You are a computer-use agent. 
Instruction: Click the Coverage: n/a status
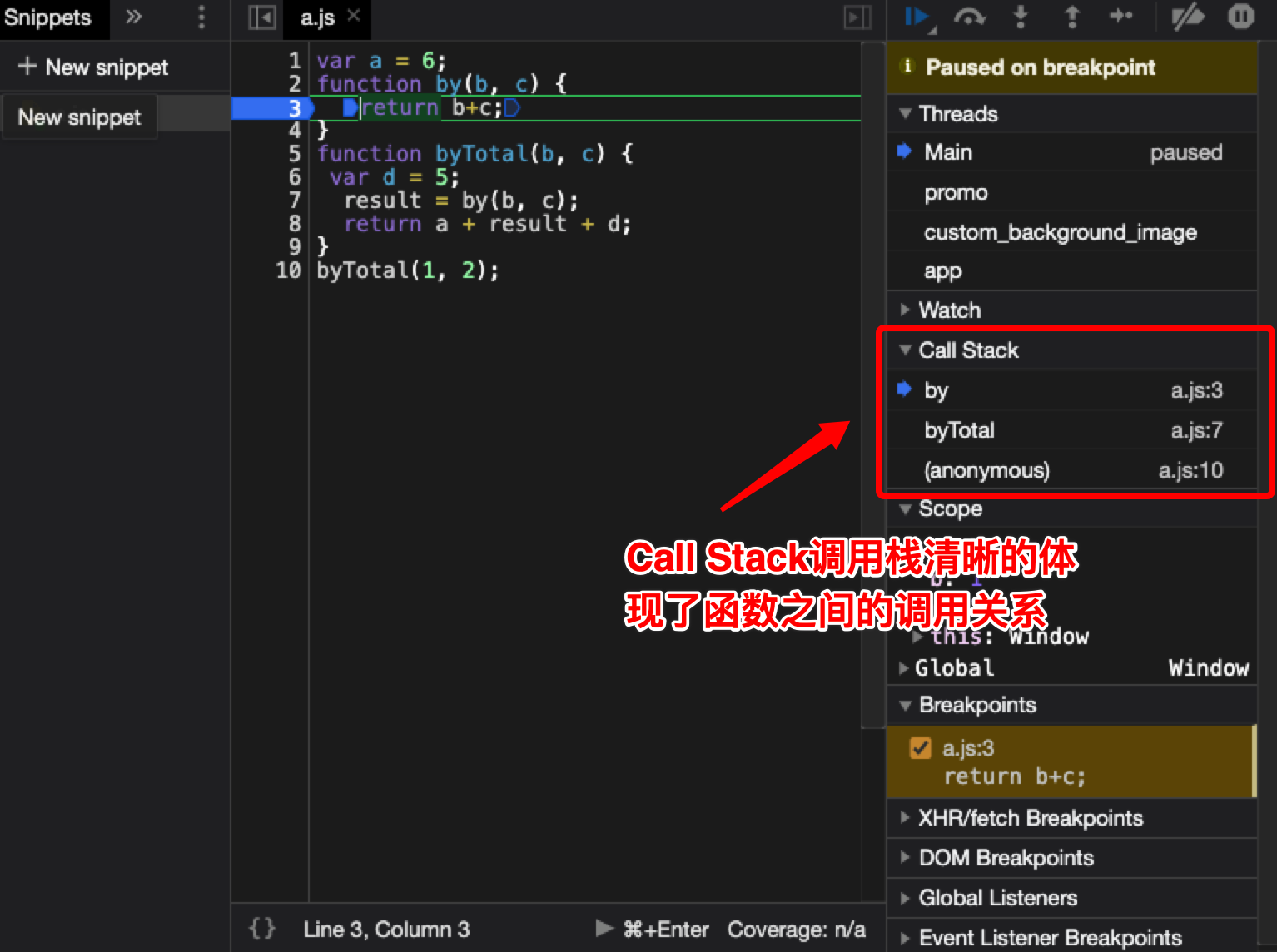(797, 929)
